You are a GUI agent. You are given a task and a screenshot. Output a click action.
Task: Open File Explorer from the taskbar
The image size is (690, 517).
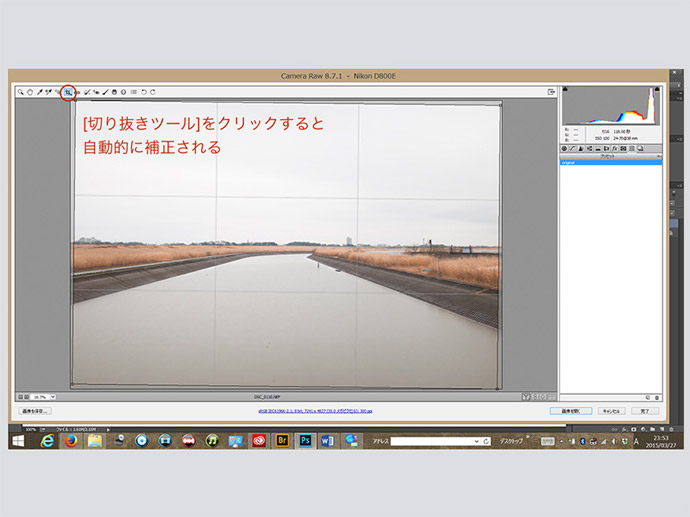(95, 440)
